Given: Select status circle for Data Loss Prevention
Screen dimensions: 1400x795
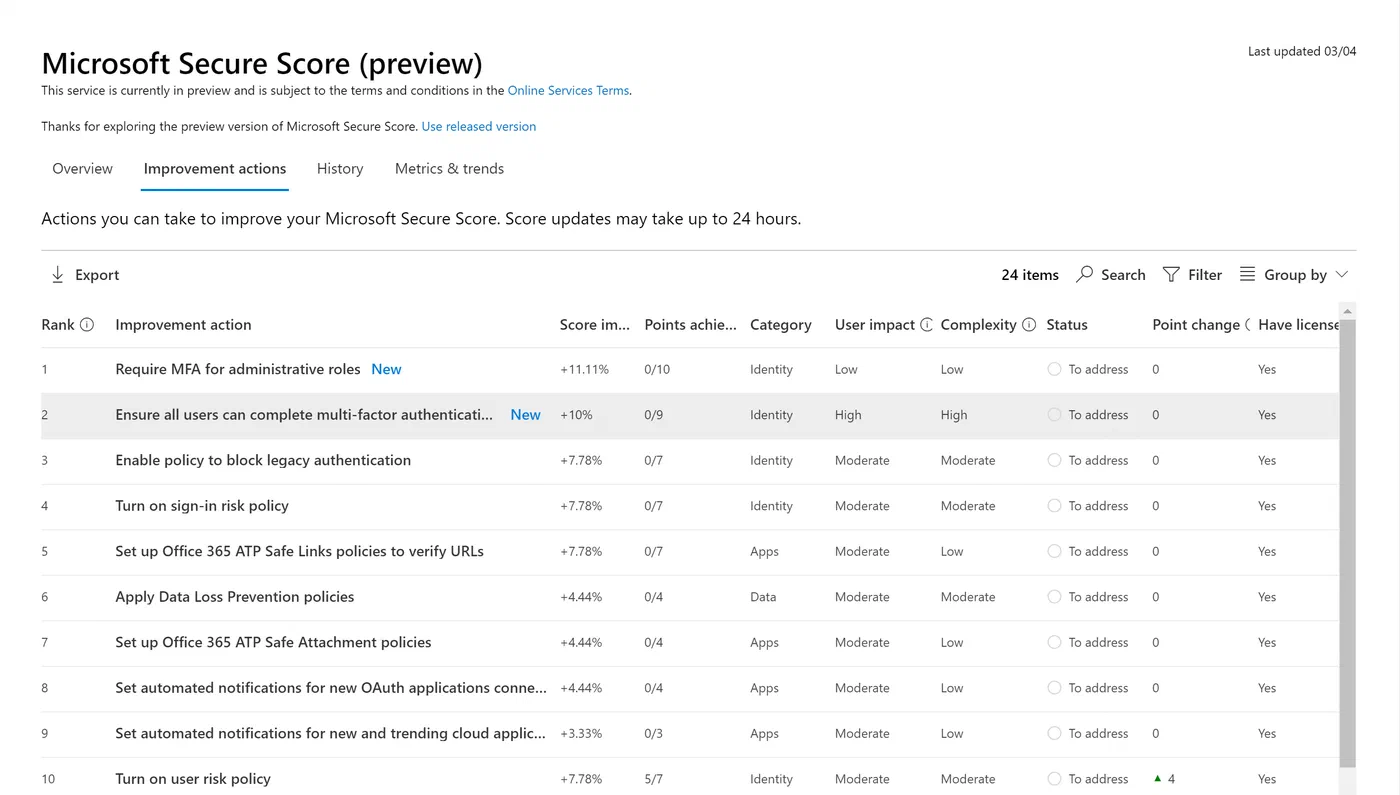Looking at the screenshot, I should [x=1054, y=596].
